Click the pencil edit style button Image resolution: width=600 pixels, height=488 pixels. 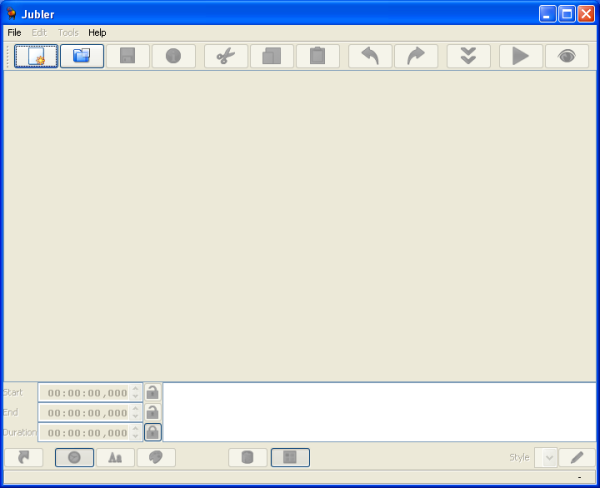point(576,457)
